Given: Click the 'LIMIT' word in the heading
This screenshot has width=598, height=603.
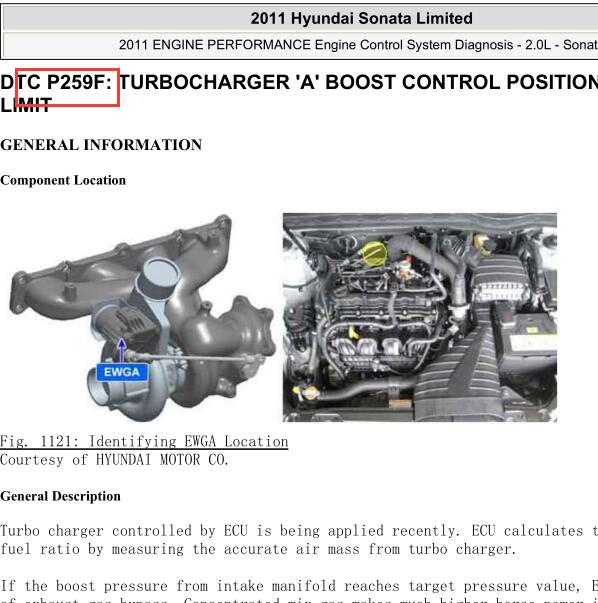Looking at the screenshot, I should click(26, 105).
